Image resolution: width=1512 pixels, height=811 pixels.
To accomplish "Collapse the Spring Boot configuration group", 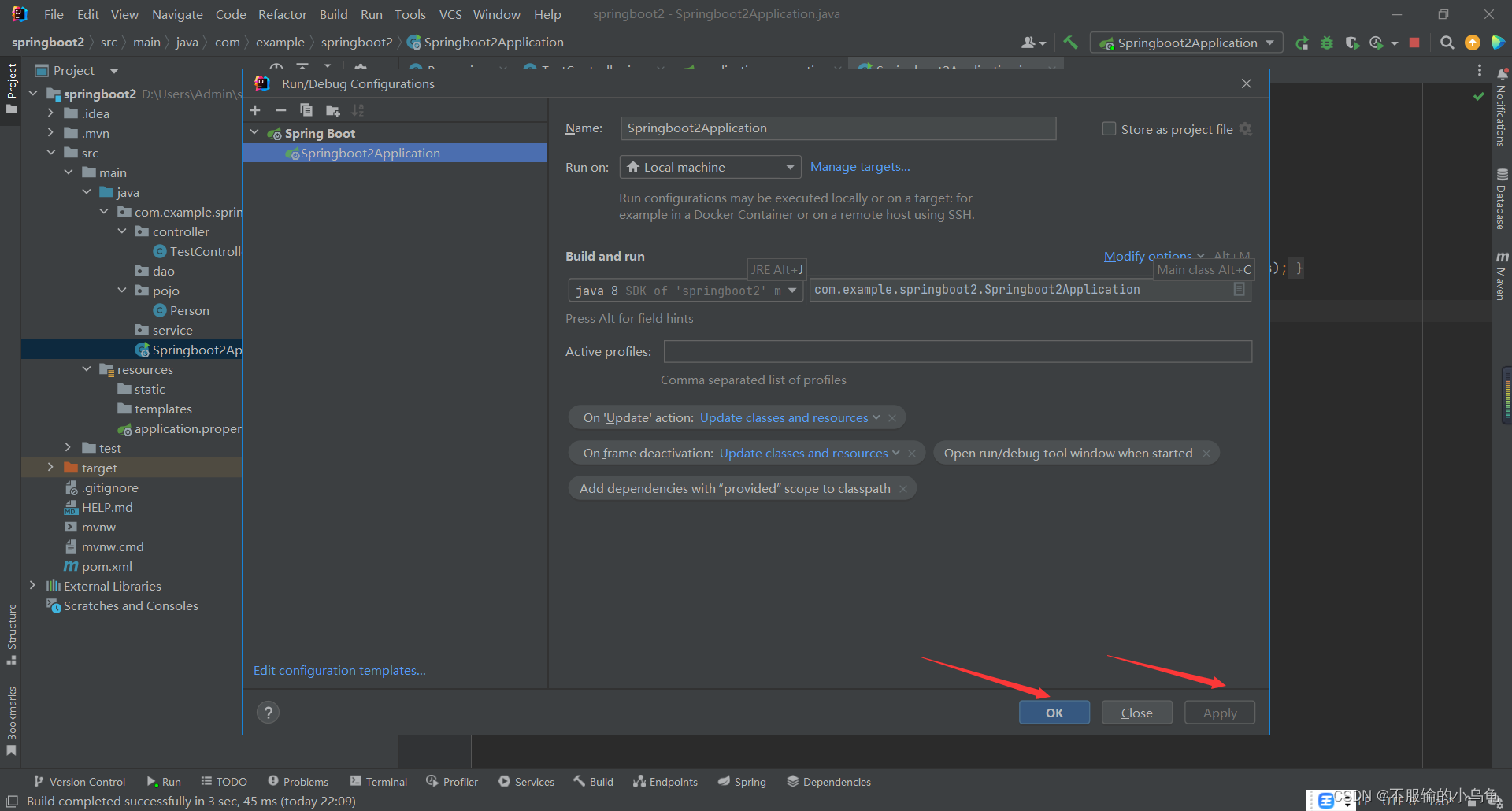I will click(x=254, y=133).
